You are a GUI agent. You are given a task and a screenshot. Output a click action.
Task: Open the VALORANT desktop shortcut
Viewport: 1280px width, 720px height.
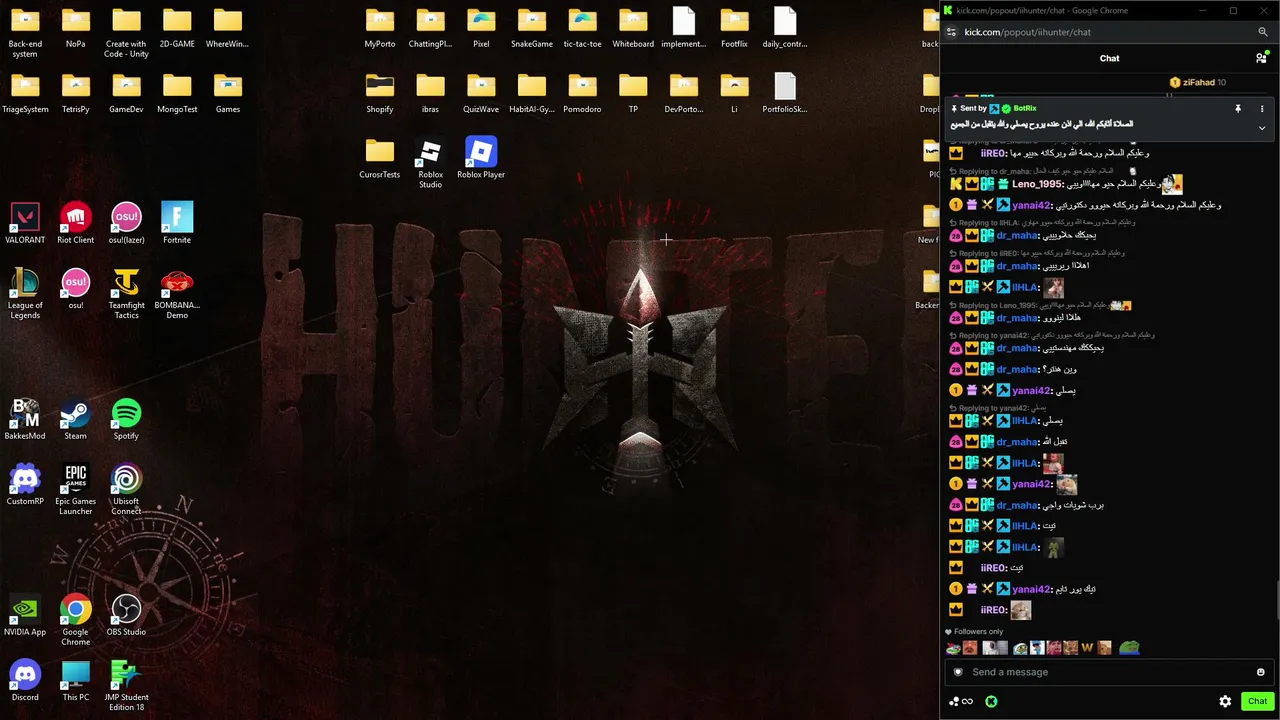(x=25, y=224)
